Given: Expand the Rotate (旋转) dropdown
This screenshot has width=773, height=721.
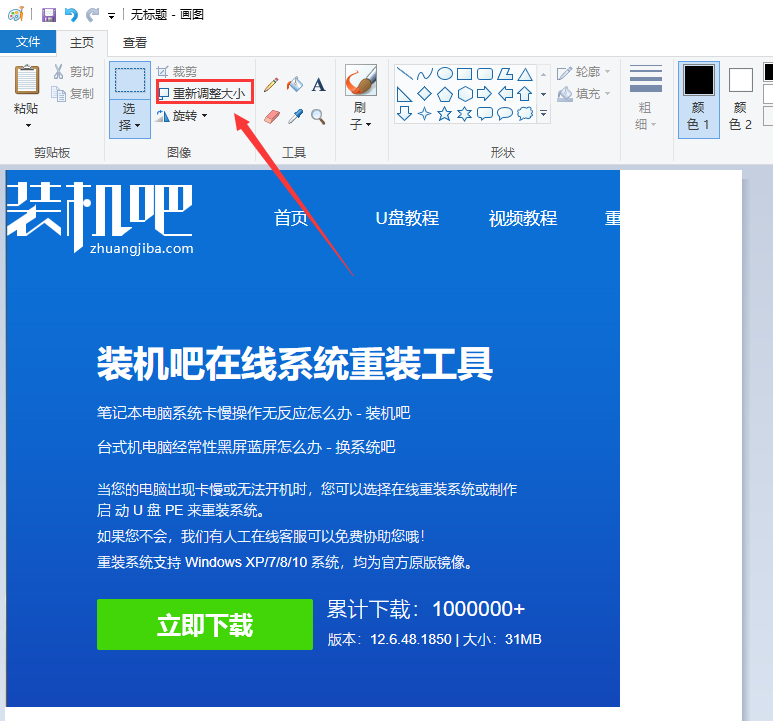Looking at the screenshot, I should [204, 116].
